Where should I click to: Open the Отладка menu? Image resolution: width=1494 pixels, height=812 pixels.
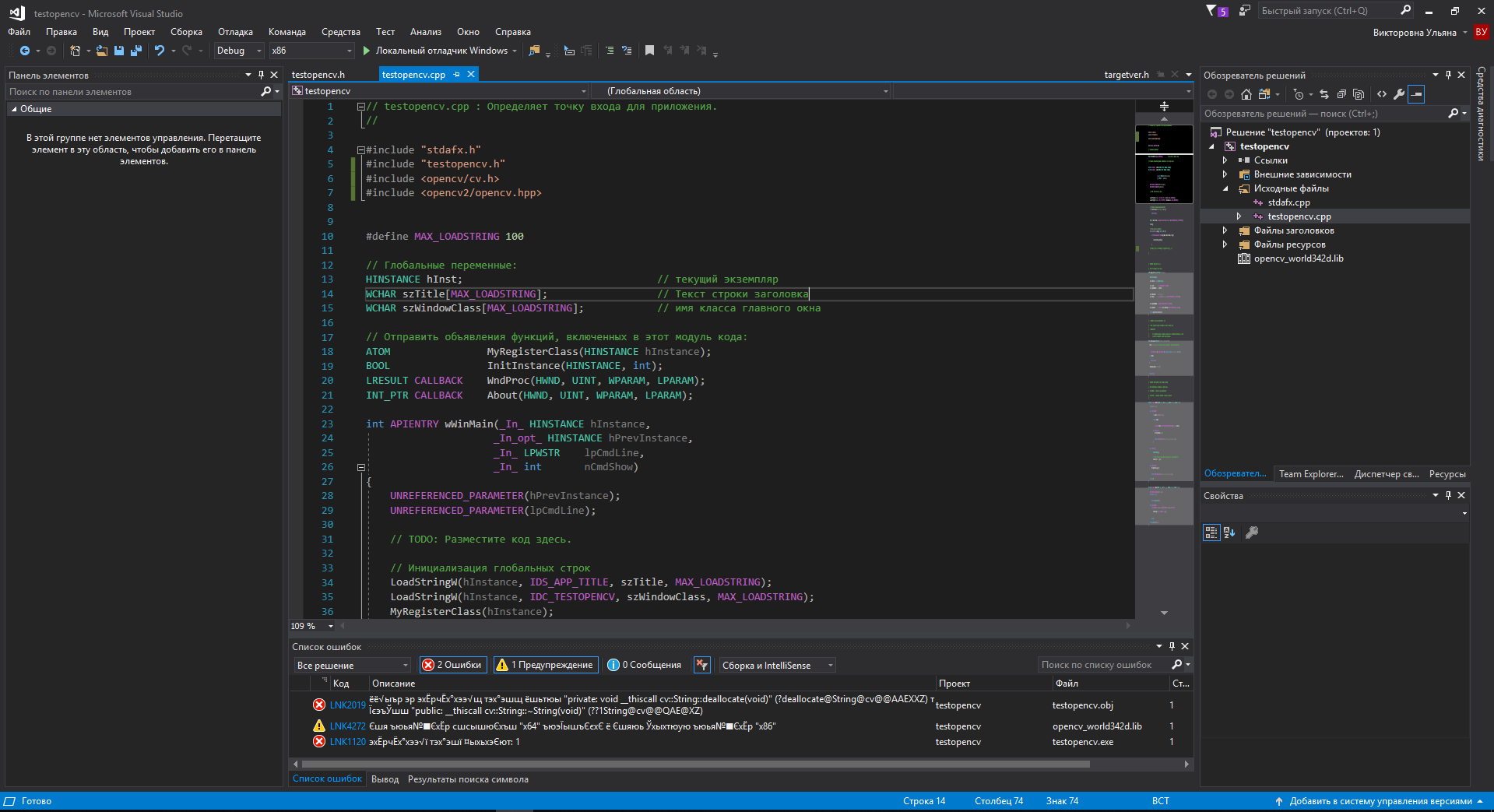[235, 32]
